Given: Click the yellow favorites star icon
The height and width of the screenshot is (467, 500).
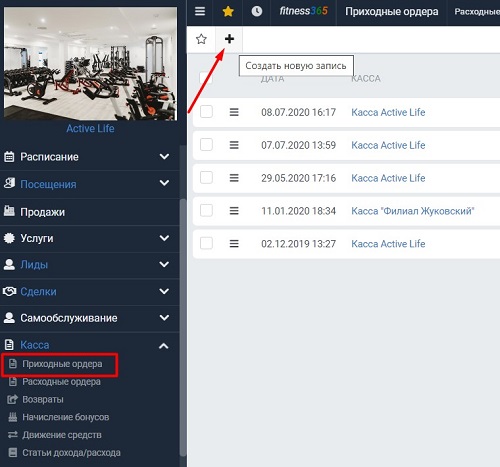Looking at the screenshot, I should [228, 11].
